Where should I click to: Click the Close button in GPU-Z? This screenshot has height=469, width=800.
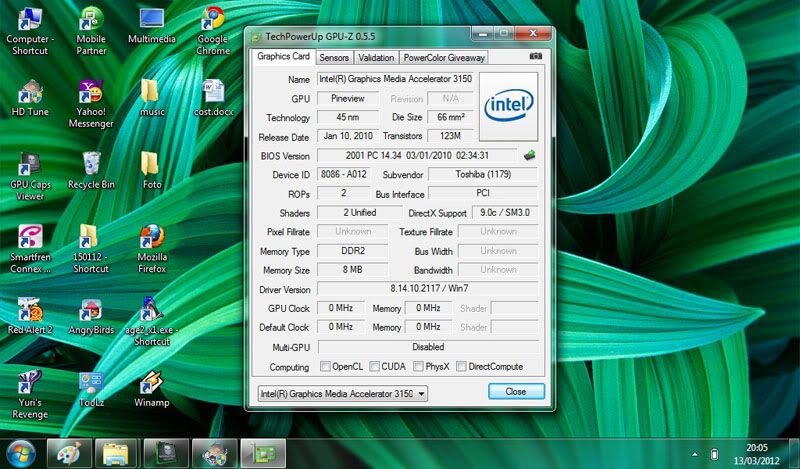(516, 391)
